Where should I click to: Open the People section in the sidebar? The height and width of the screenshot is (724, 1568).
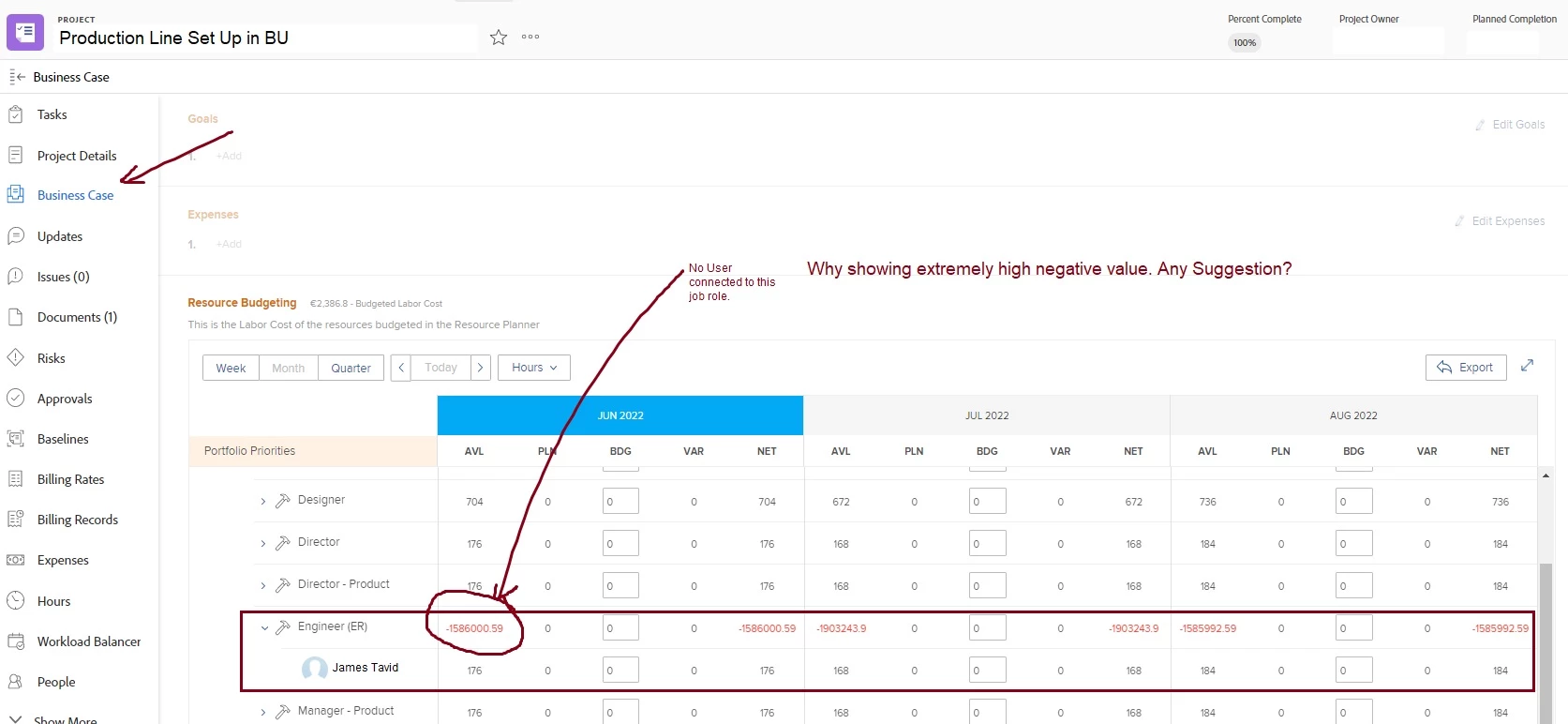(56, 682)
